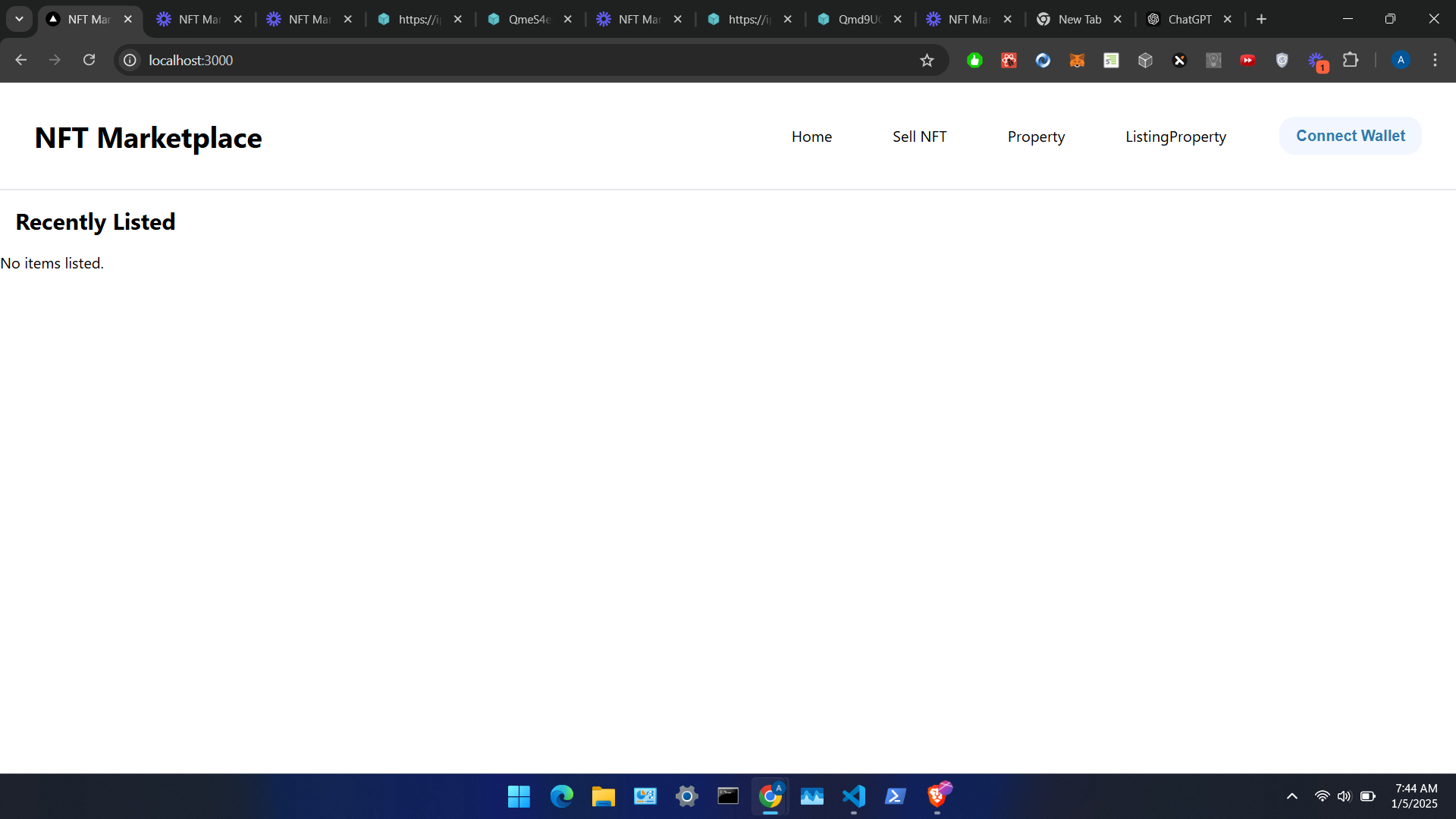Click the site information icon in the address bar
This screenshot has height=819, width=1456.
coord(130,60)
